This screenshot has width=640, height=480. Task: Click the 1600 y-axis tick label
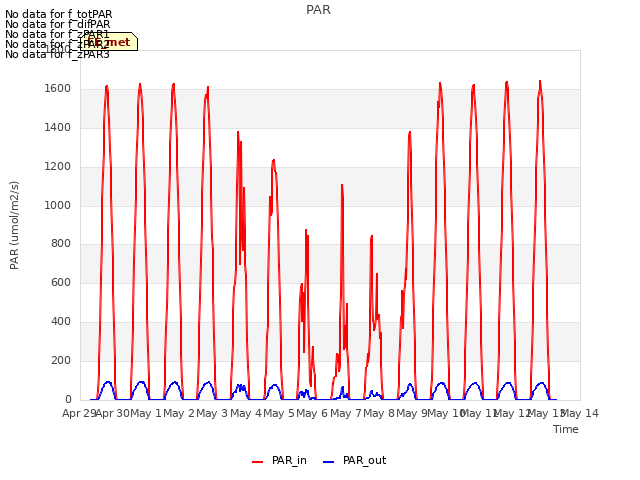[x=58, y=89]
